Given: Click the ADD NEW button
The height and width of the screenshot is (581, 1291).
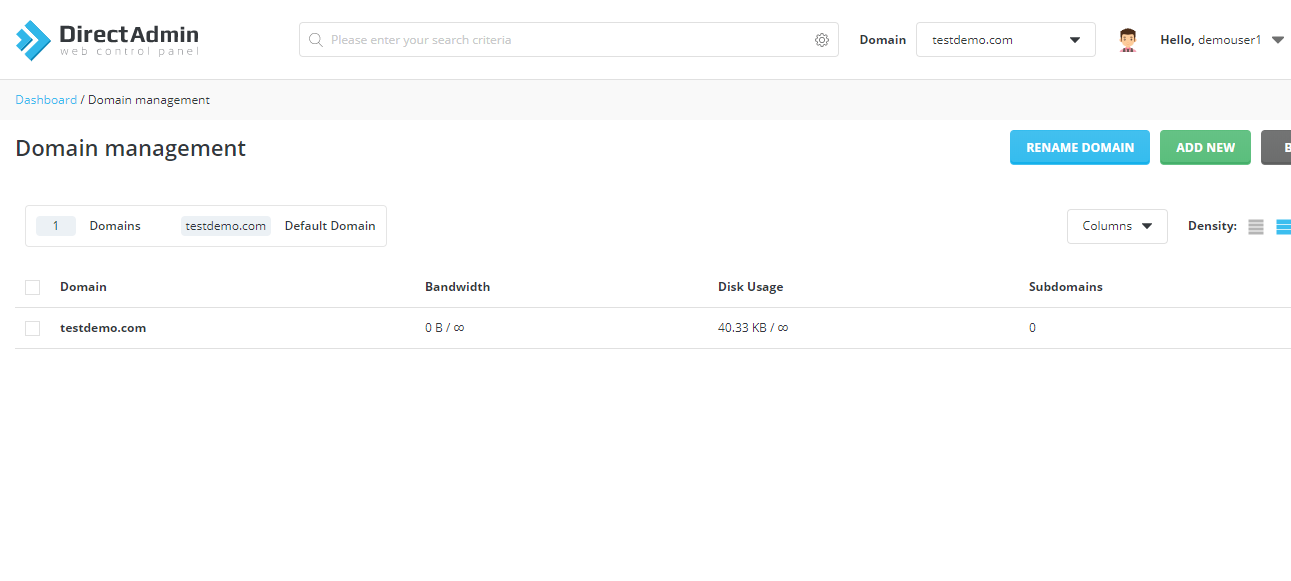Looking at the screenshot, I should [x=1205, y=147].
